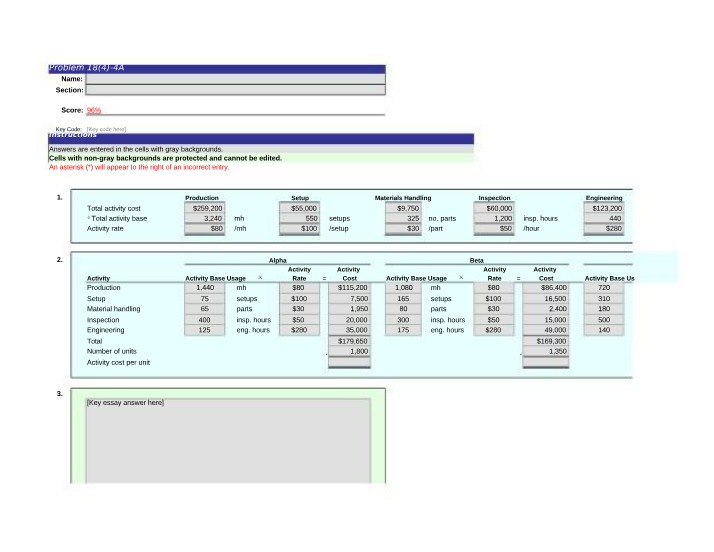
Task: Select Alpha Material handling cost 1,950
Action: [x=349, y=309]
